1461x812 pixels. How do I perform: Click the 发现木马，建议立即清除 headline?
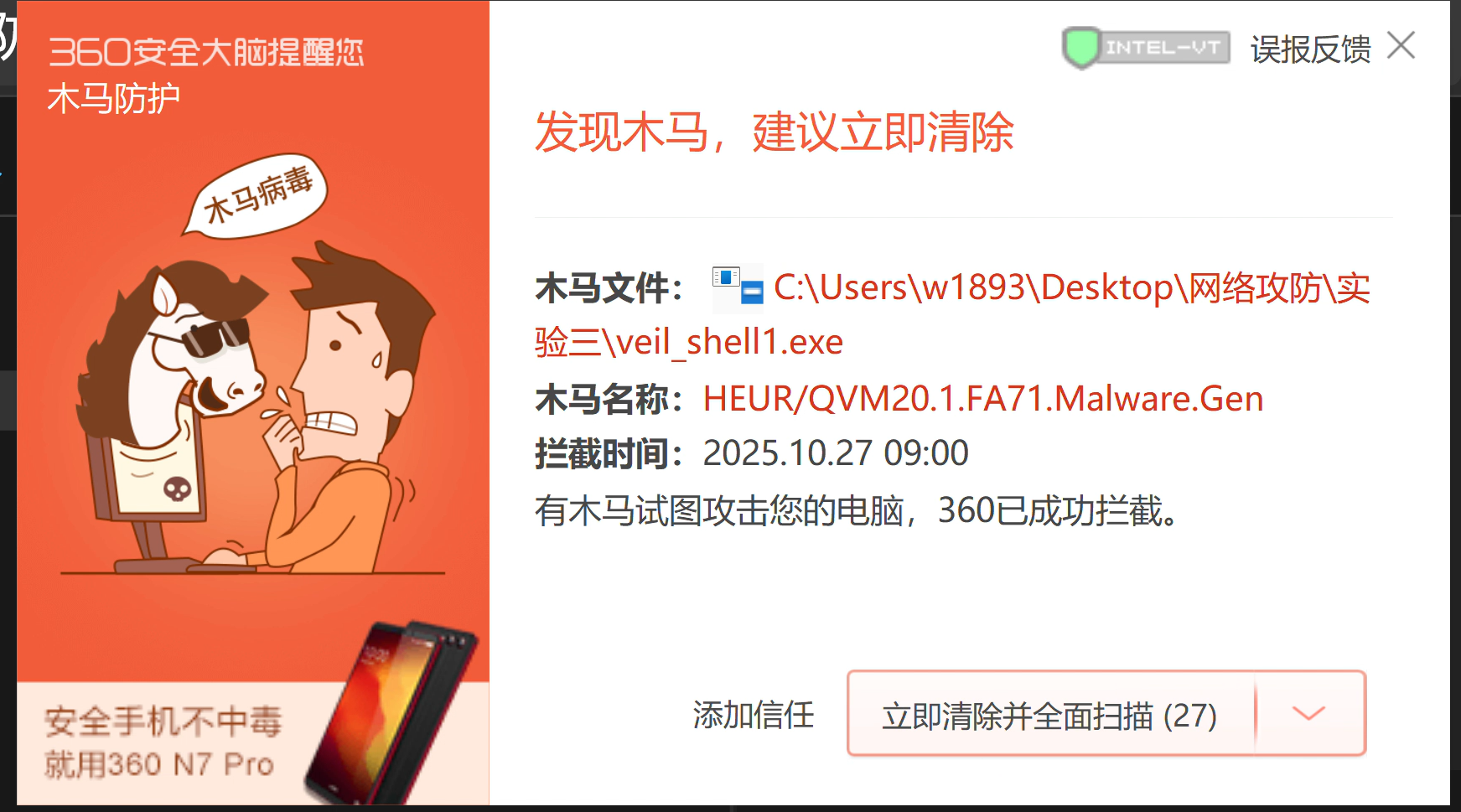775,132
